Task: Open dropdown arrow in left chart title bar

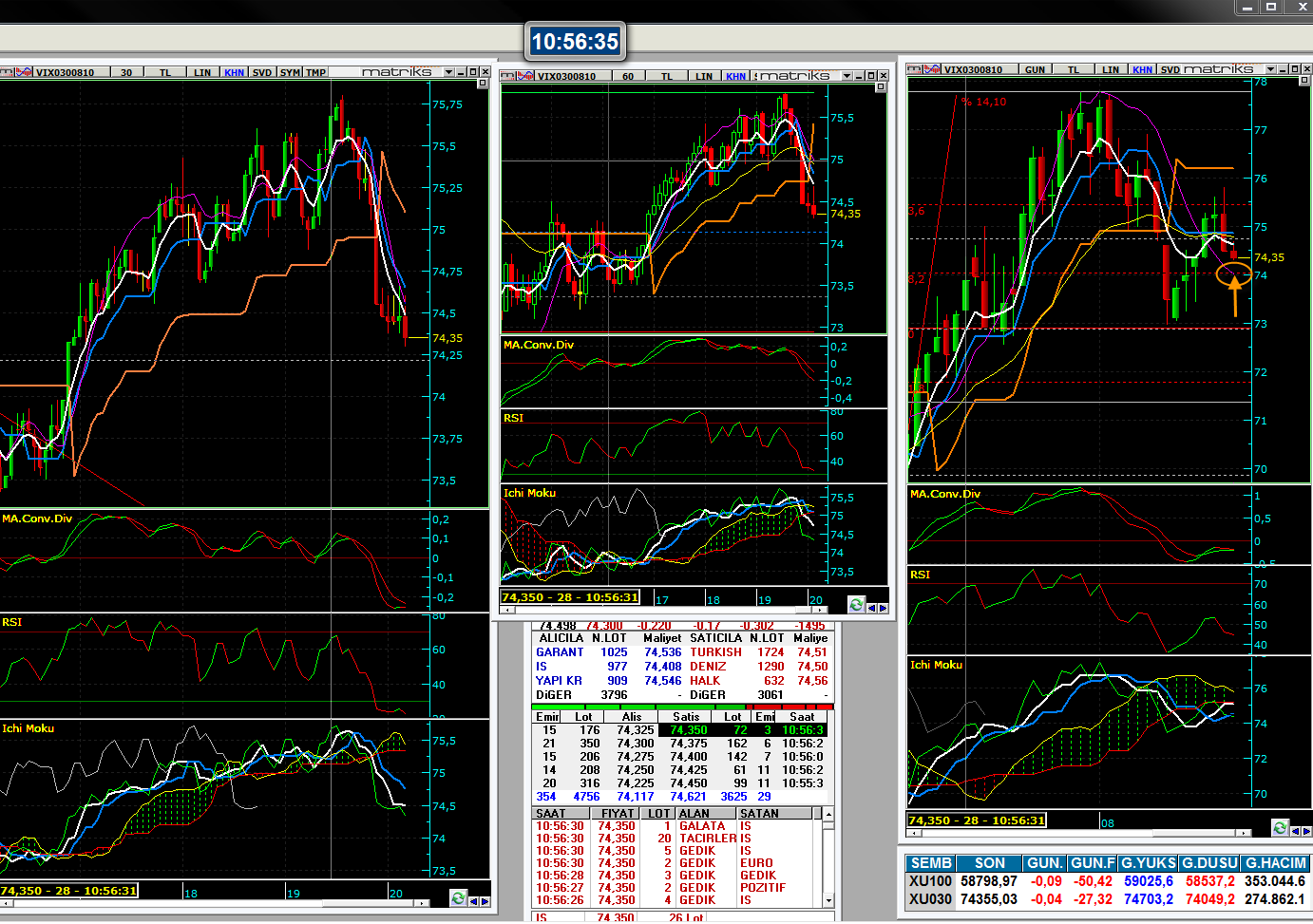Action: (449, 72)
